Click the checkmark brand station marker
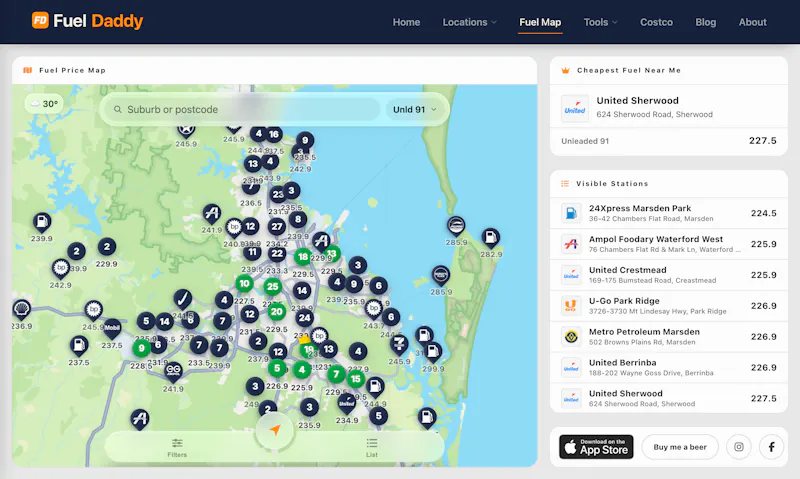The height and width of the screenshot is (479, 800). click(x=183, y=299)
